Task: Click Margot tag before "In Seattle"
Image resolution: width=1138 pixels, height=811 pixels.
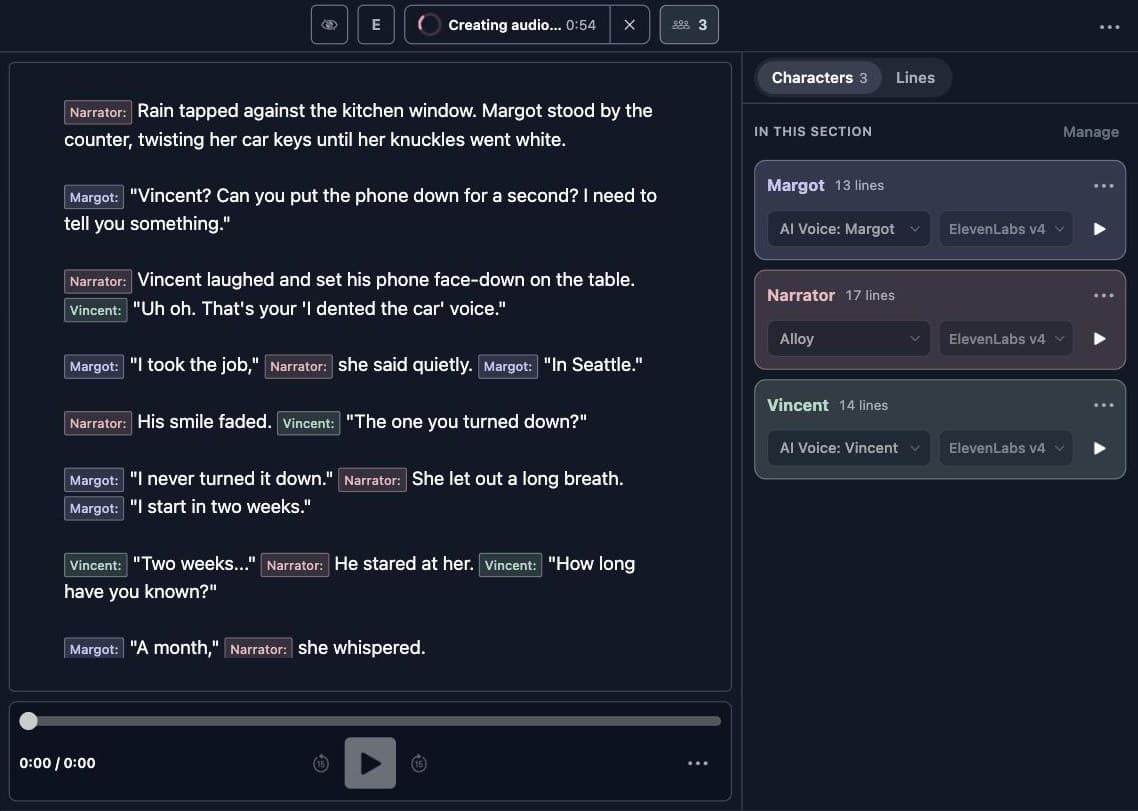Action: click(508, 367)
